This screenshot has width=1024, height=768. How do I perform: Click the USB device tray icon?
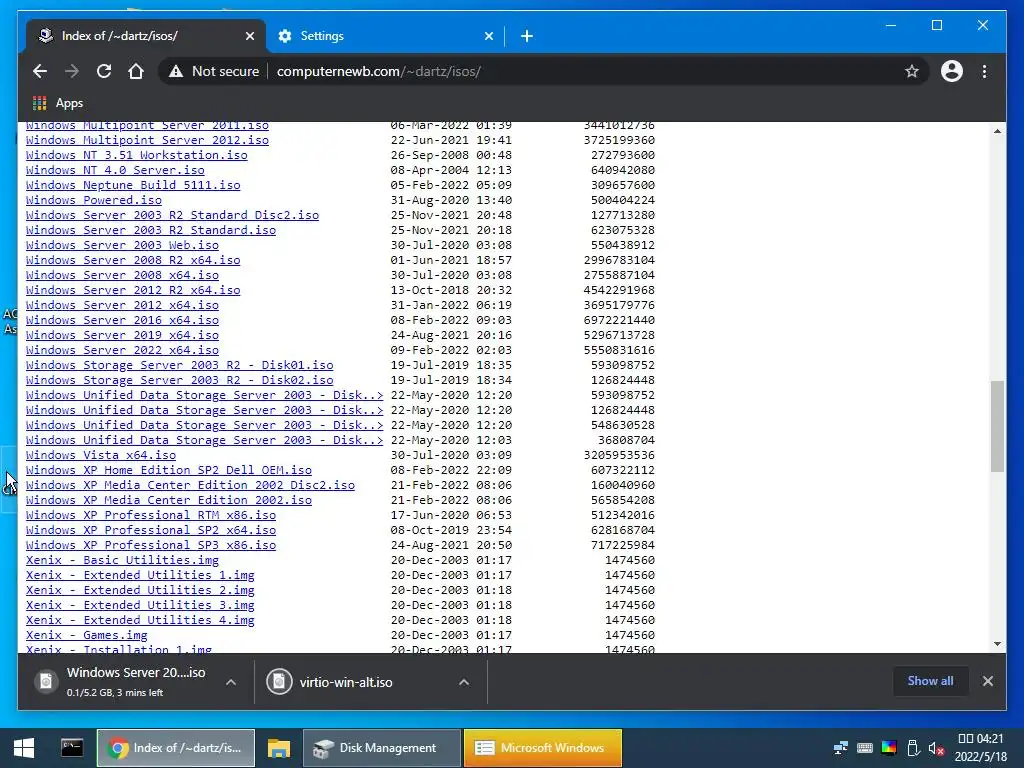point(913,748)
